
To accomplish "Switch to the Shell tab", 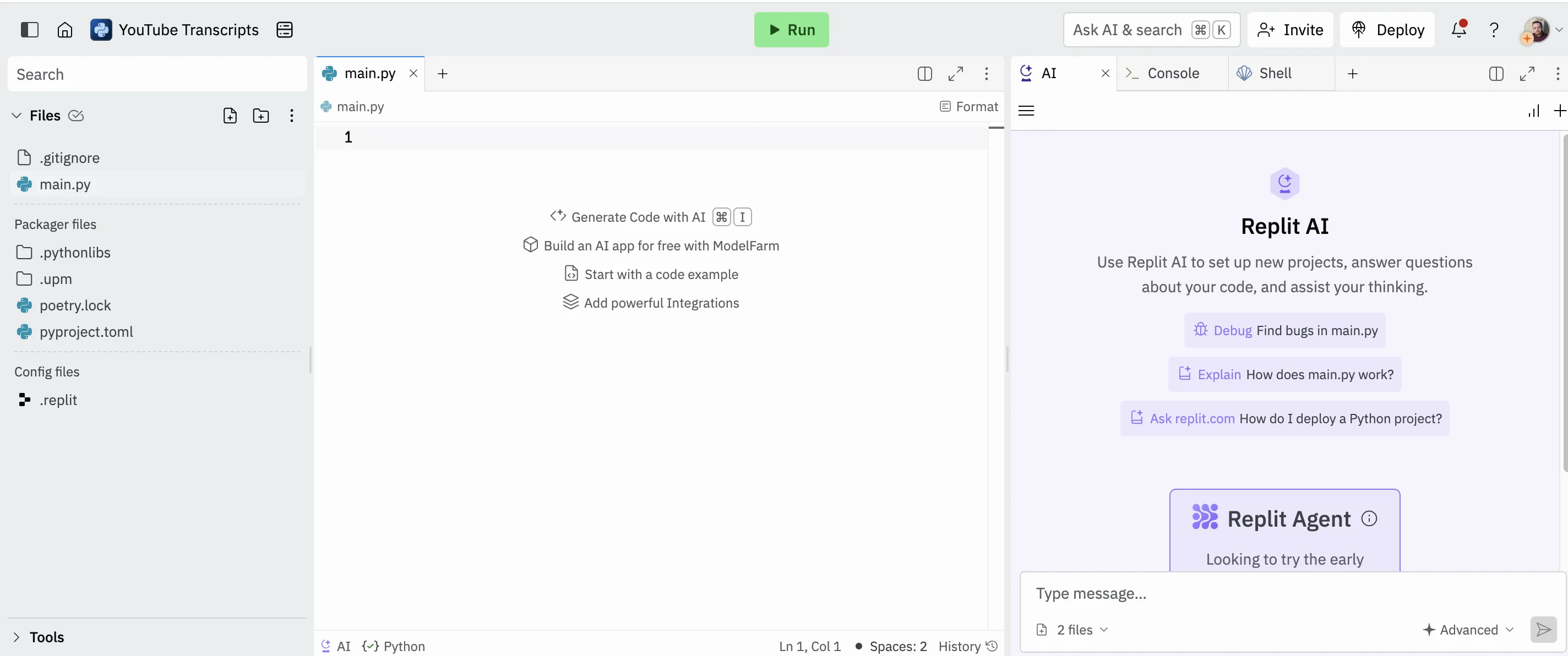I will point(1275,74).
